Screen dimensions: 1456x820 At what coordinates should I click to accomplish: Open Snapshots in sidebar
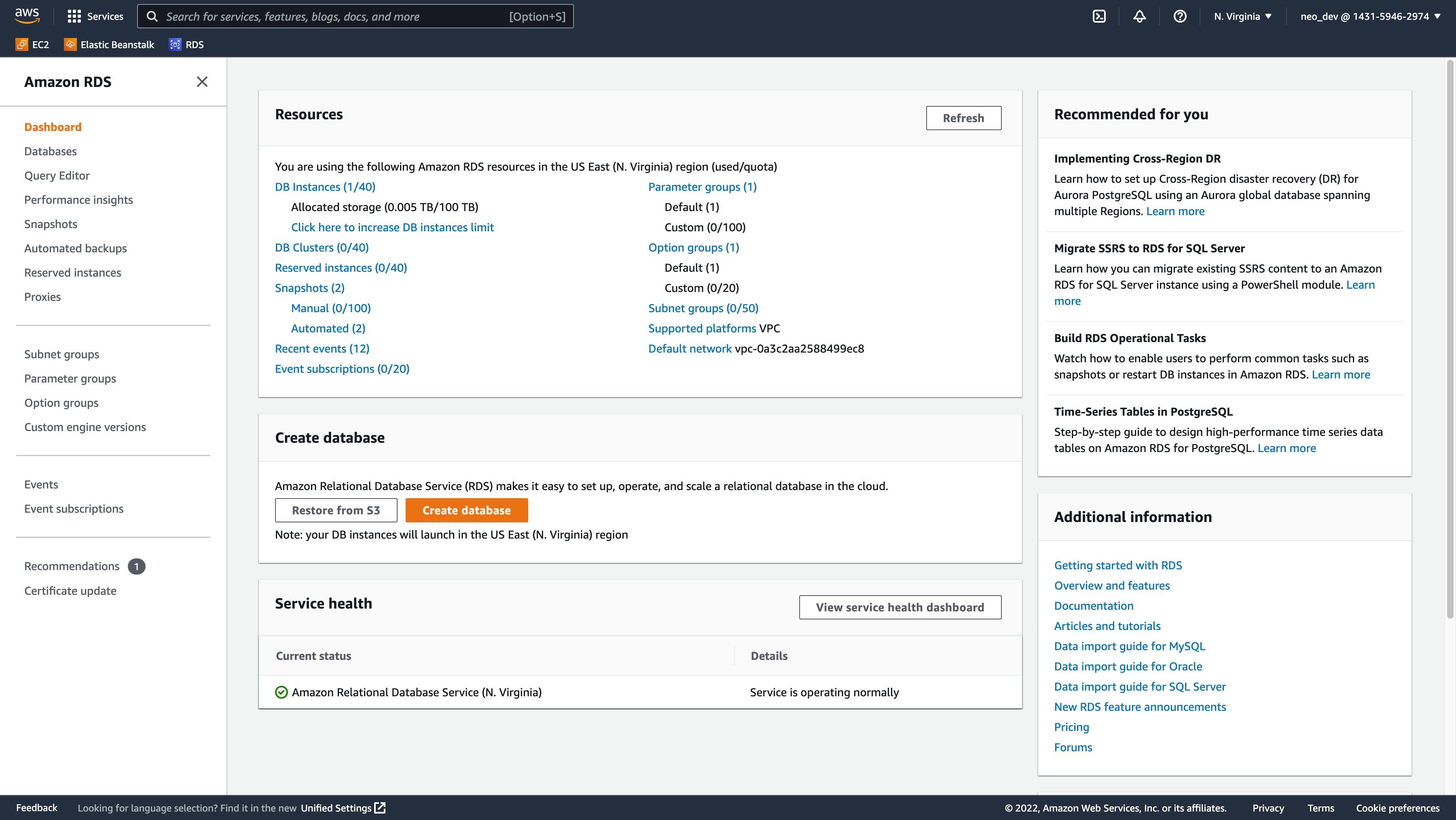click(51, 224)
